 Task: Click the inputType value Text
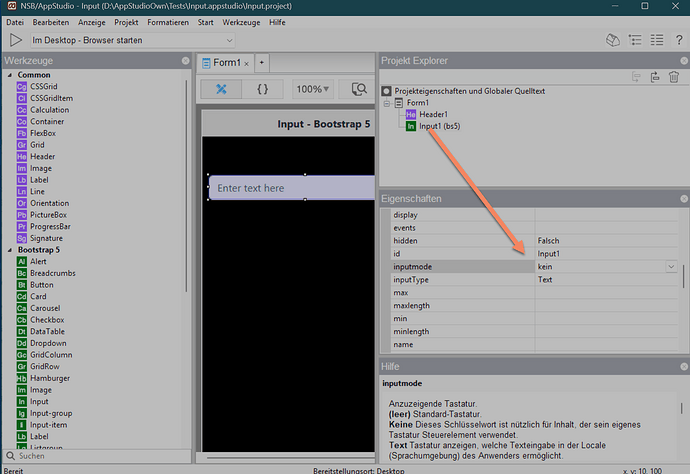point(606,280)
